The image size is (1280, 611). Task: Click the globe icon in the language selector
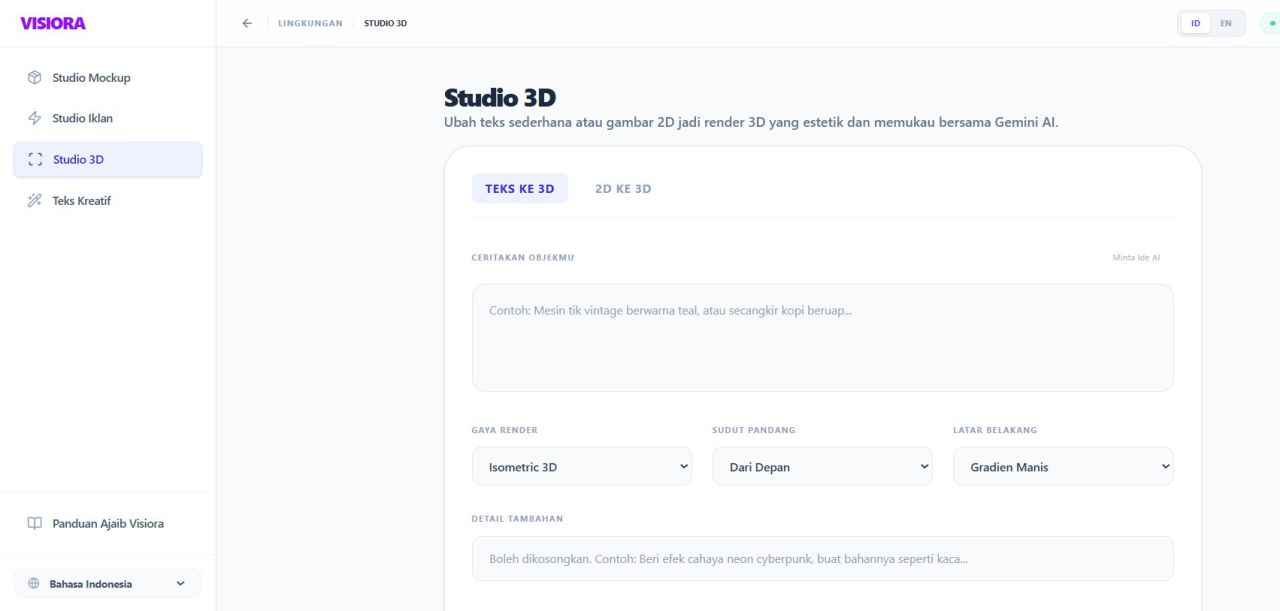point(33,584)
